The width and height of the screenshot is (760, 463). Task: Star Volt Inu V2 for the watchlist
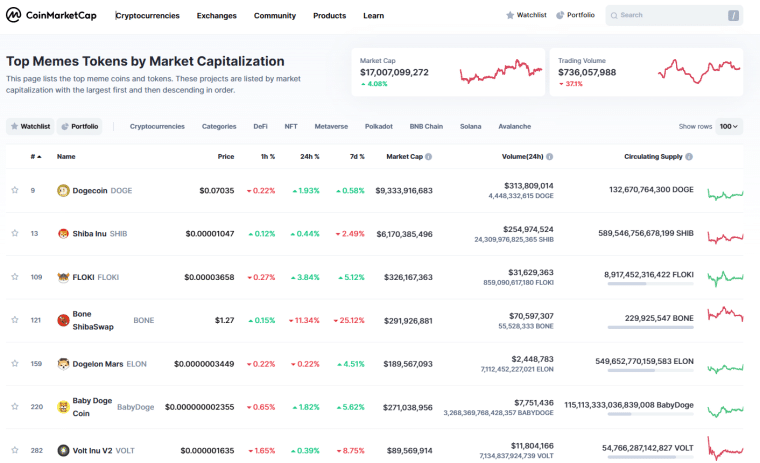(x=15, y=450)
